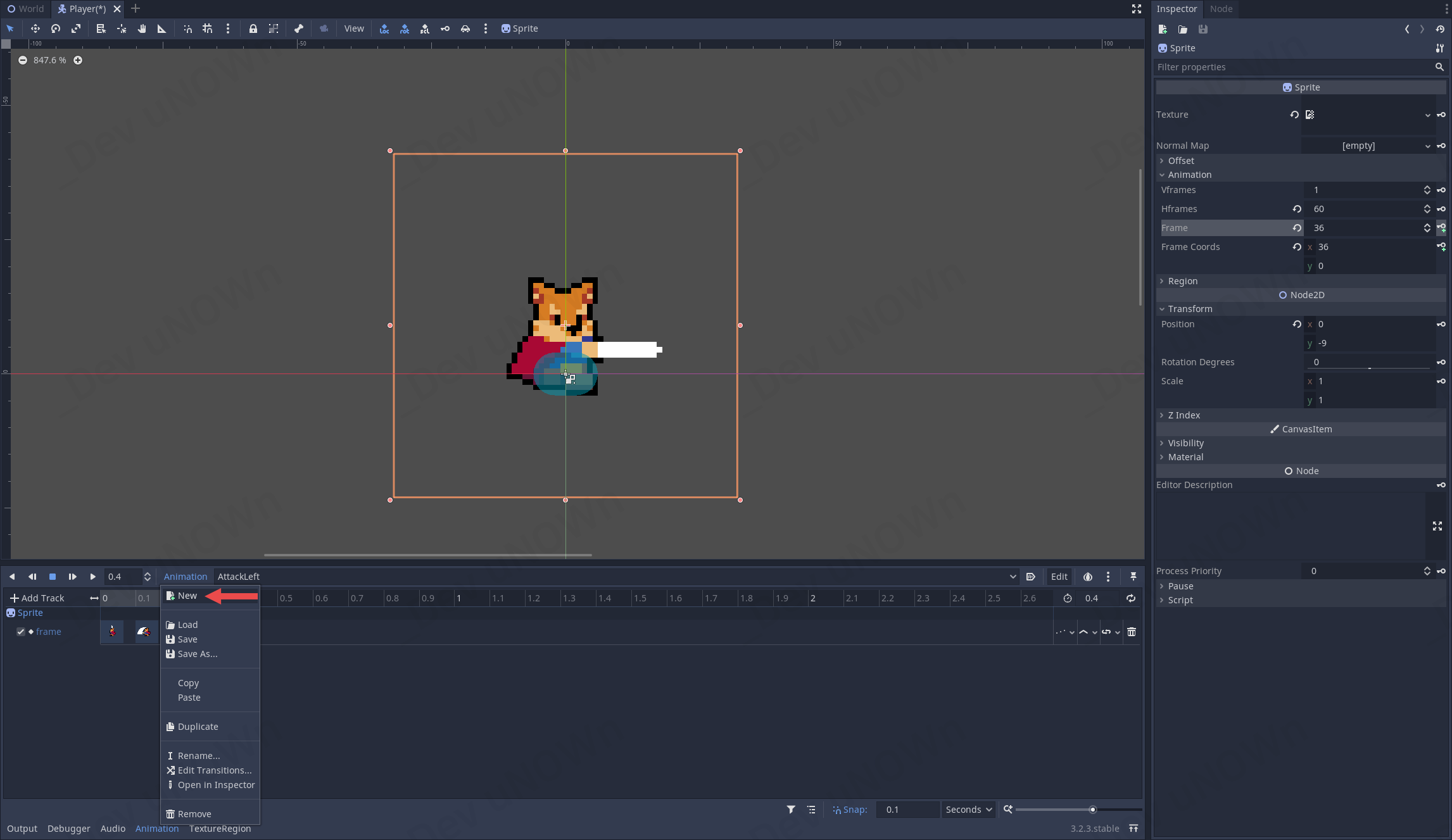Expand the Visibility section
Viewport: 1452px width, 840px height.
pos(1185,443)
